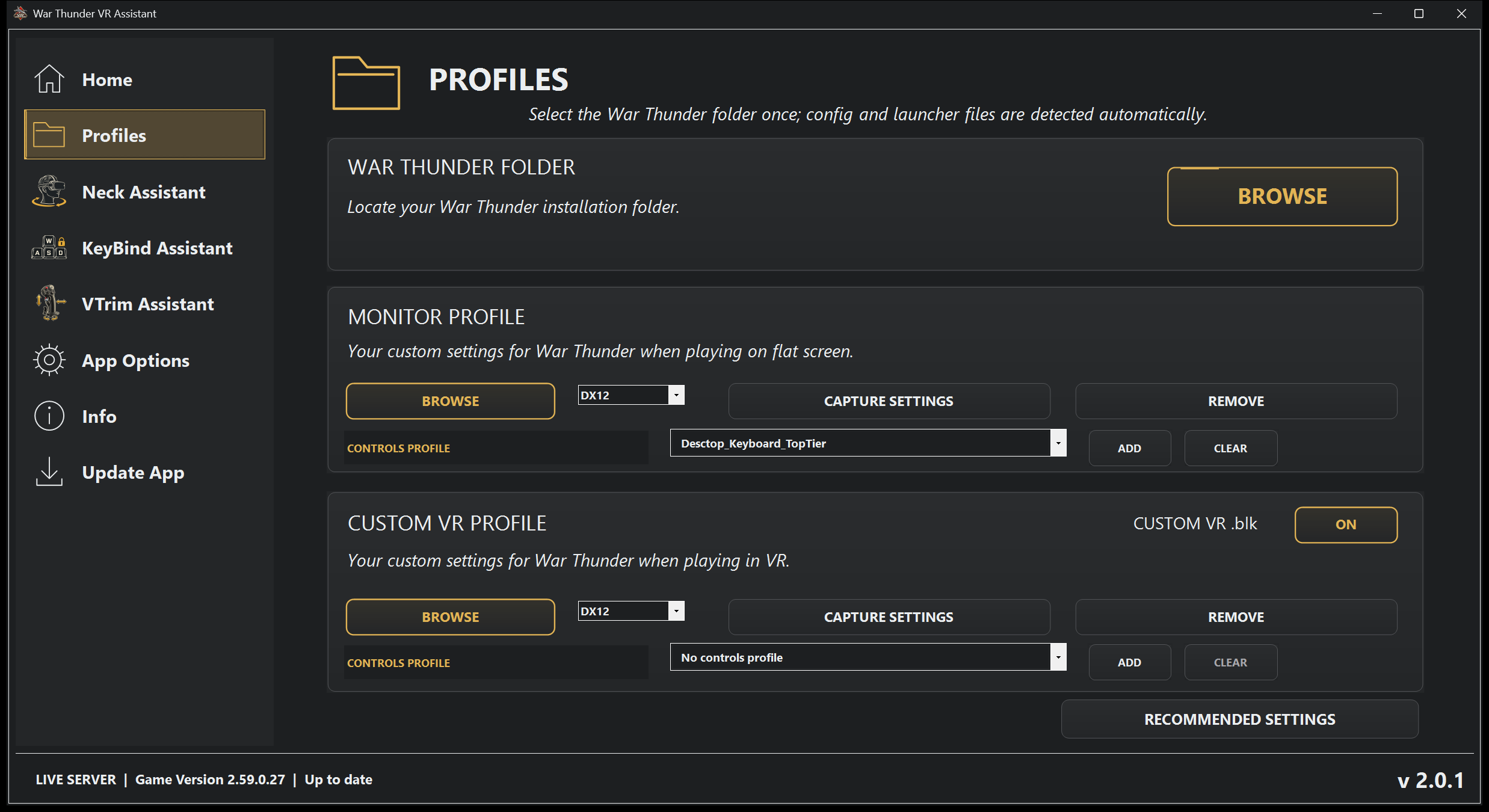The image size is (1489, 812).
Task: Click Browse in Custom VR Profile section
Action: (x=450, y=617)
